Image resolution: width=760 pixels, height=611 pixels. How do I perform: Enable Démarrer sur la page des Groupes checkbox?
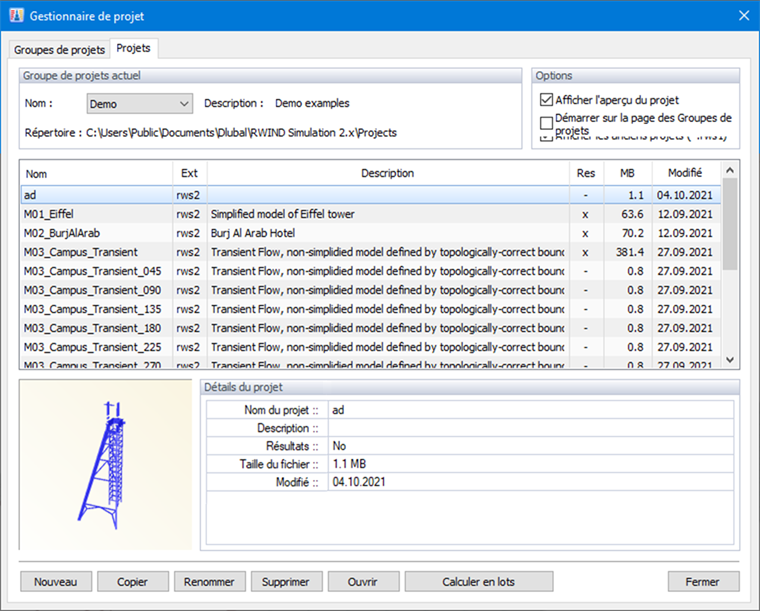546,123
